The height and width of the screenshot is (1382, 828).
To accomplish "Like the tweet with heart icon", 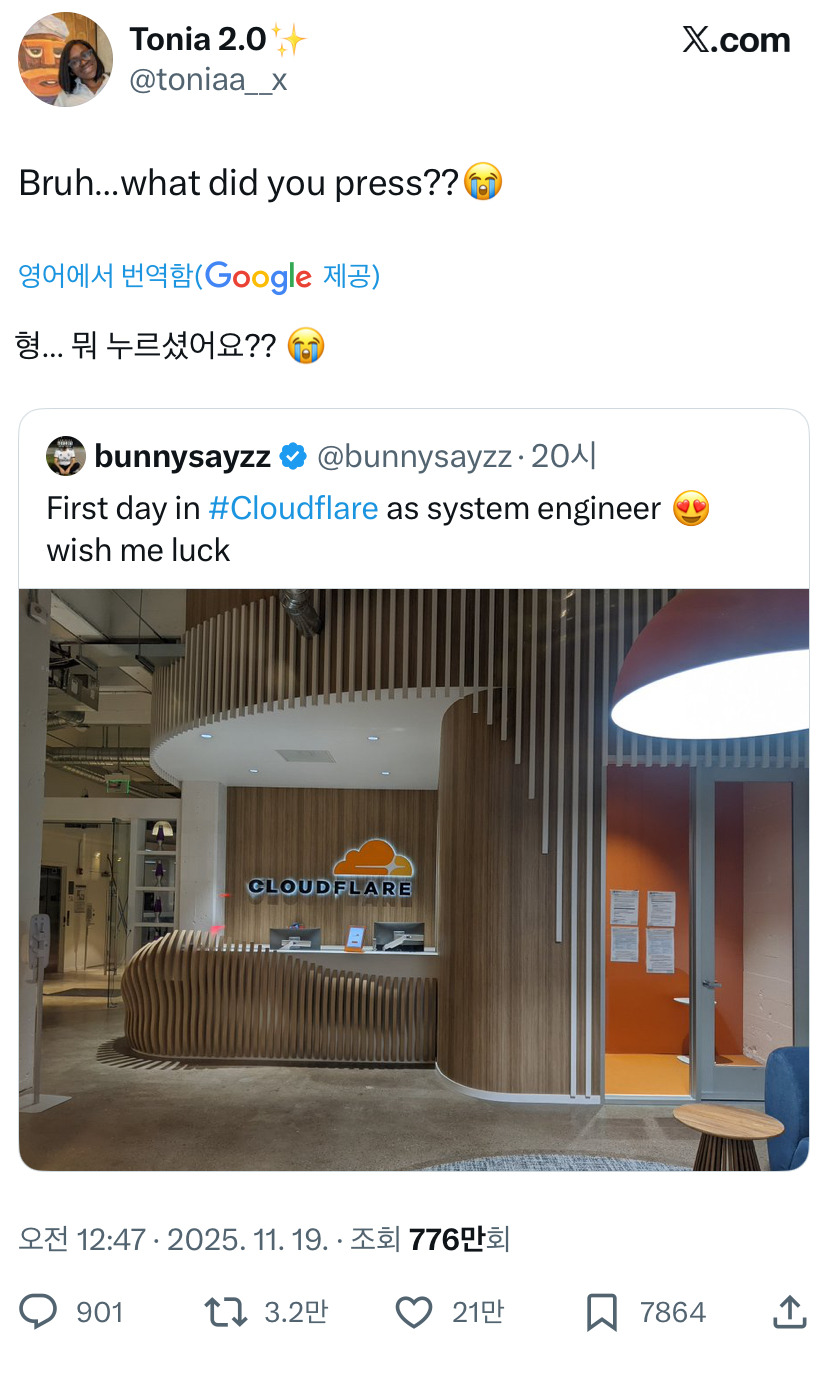I will (414, 1312).
